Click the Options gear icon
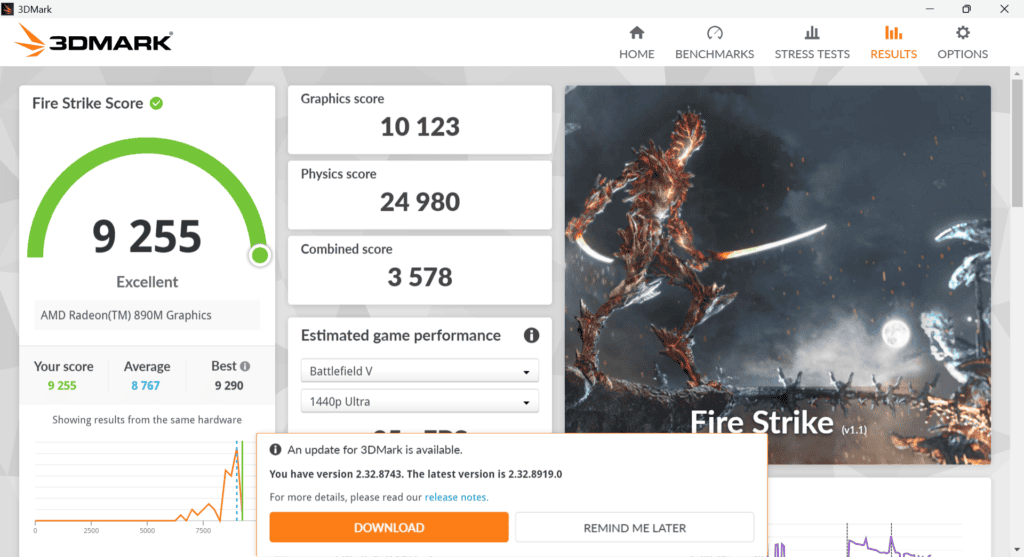The height and width of the screenshot is (557, 1024). pyautogui.click(x=963, y=33)
